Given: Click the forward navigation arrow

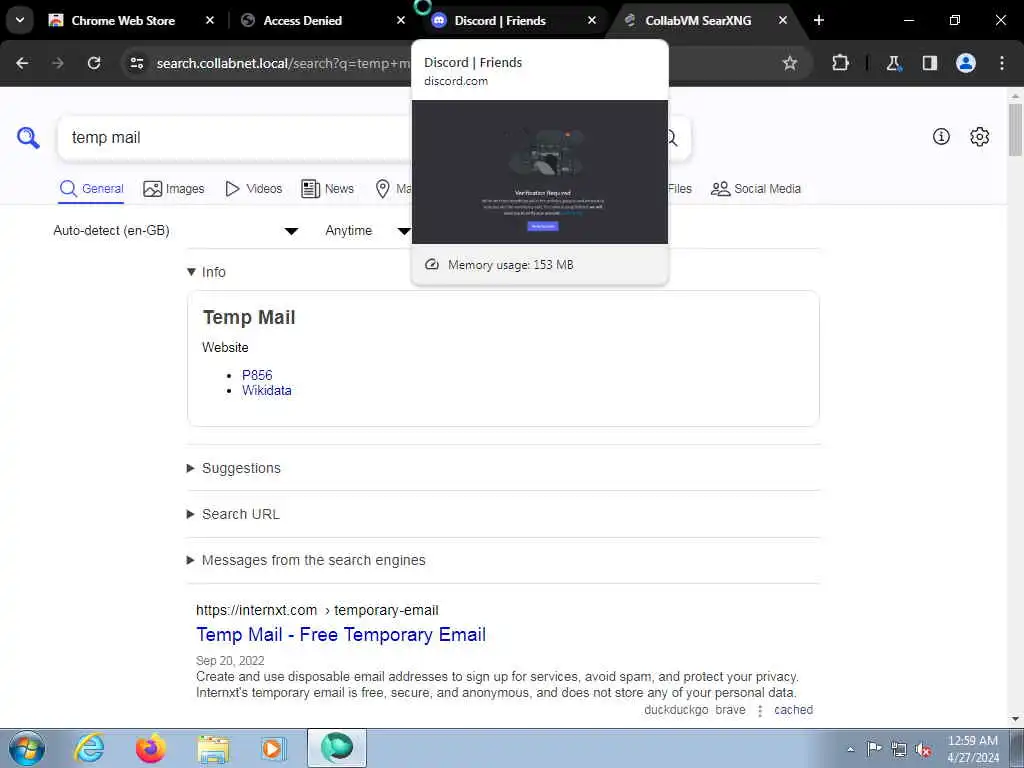Looking at the screenshot, I should 58,63.
